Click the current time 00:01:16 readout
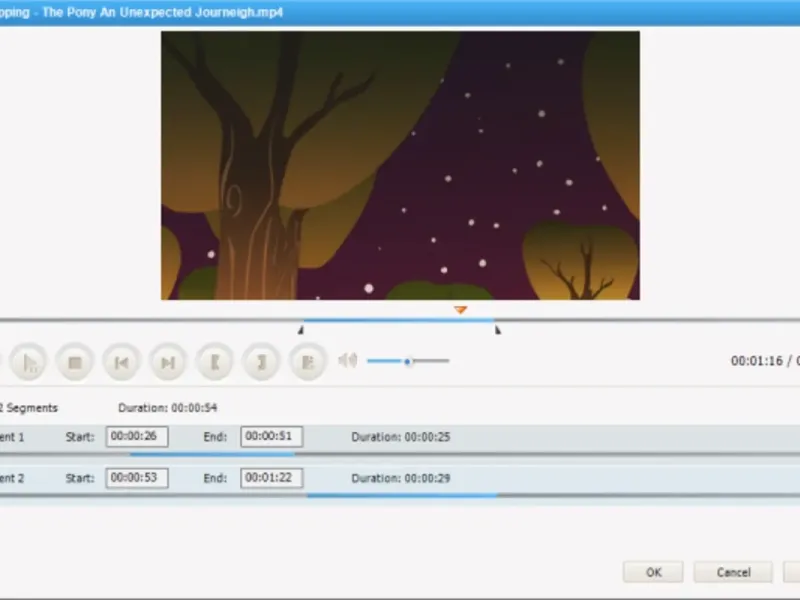 757,361
